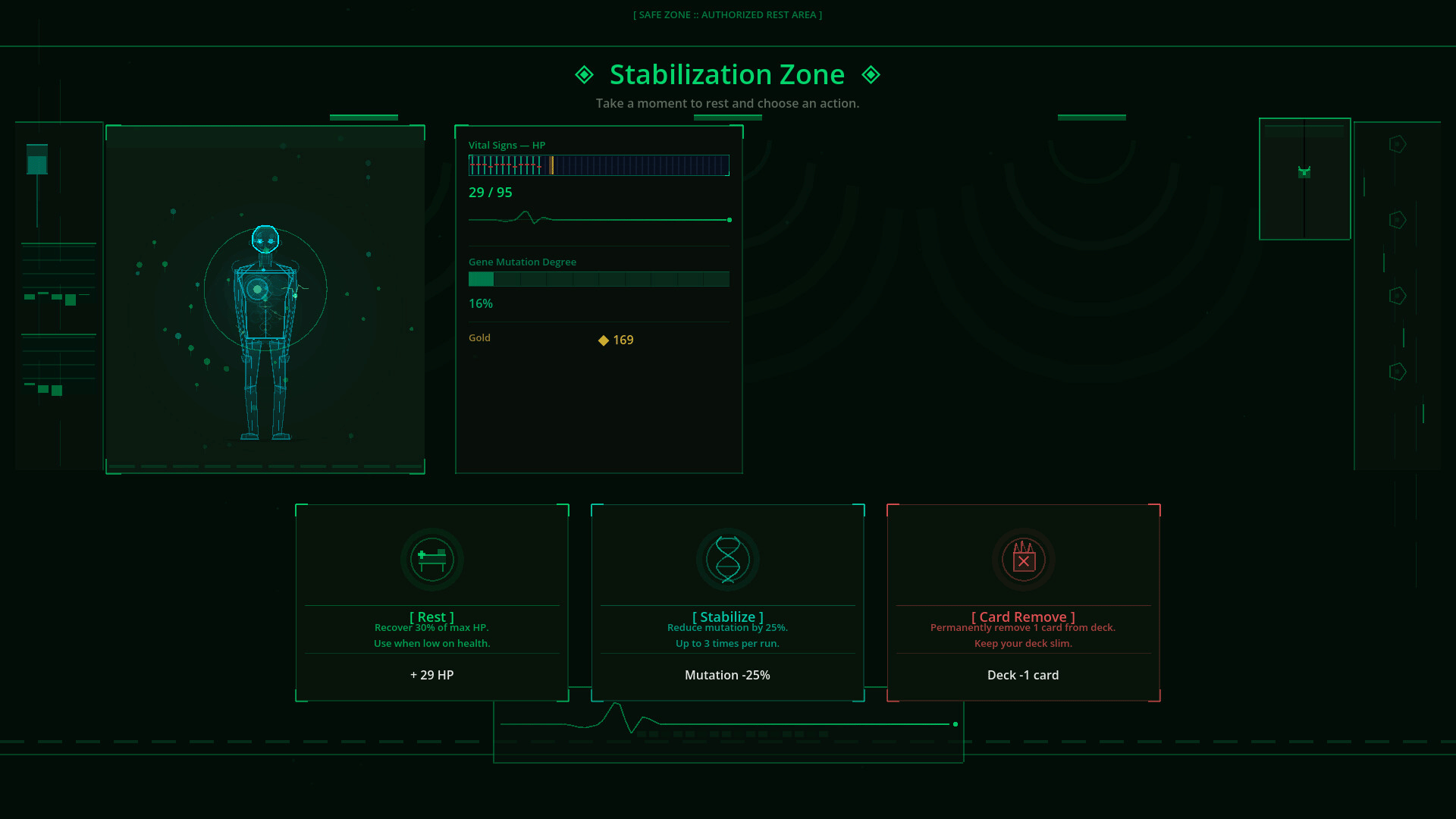Viewport: 1456px width, 819px height.
Task: Click the diamond left of Stabilization Zone title
Action: (584, 74)
